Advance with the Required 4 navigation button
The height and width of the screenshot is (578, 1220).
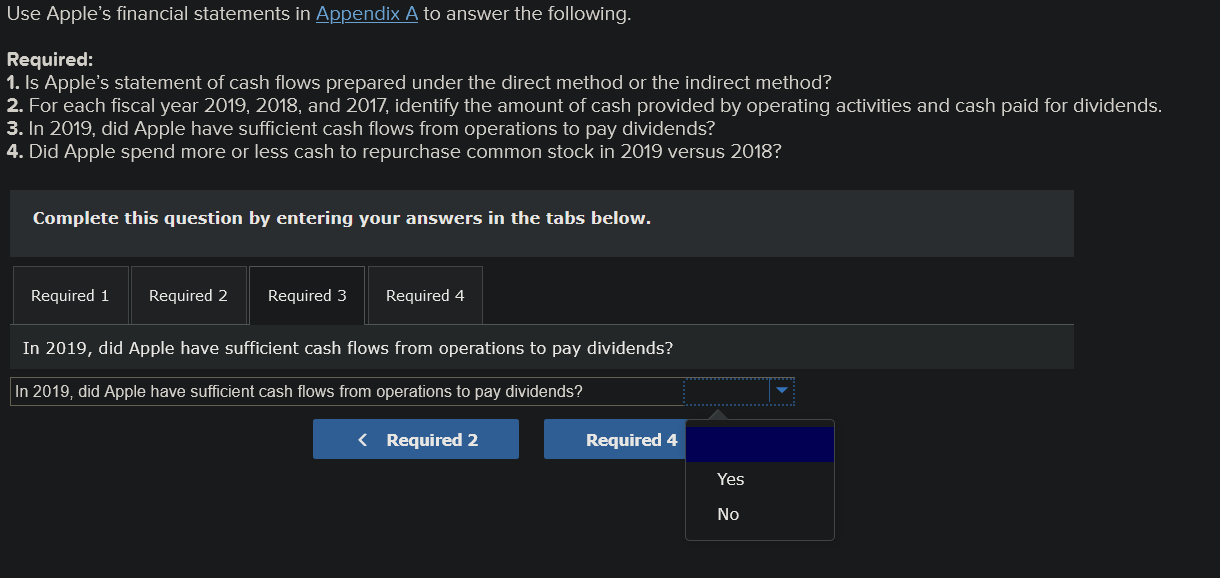[614, 439]
